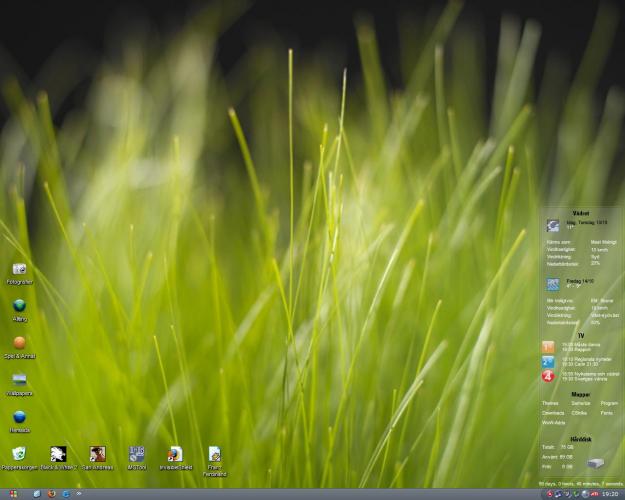Screen dimensions: 625x500
Task: Open the Papperskorgen recycle bin
Action: [19, 454]
